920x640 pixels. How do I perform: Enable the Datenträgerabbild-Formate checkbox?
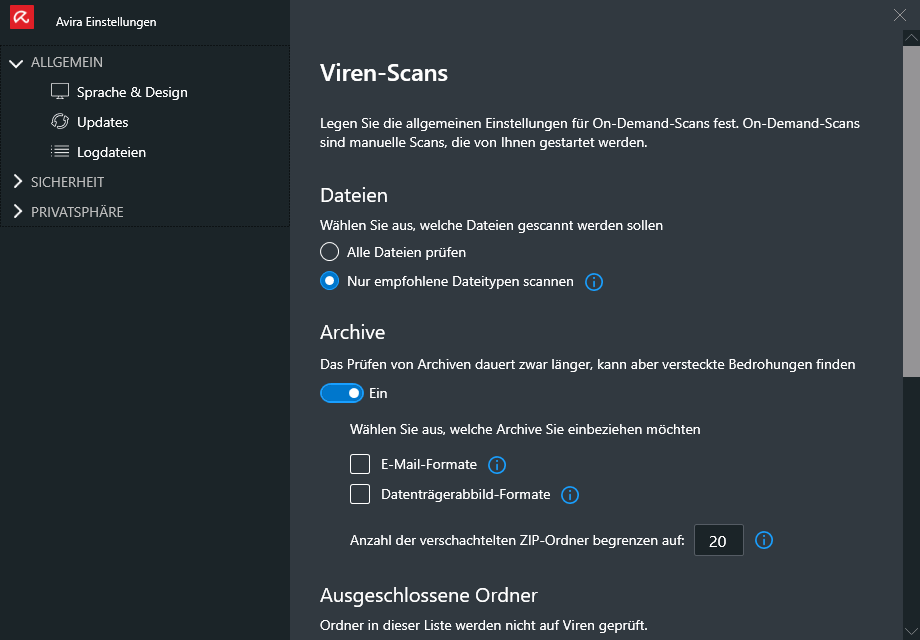(x=360, y=494)
